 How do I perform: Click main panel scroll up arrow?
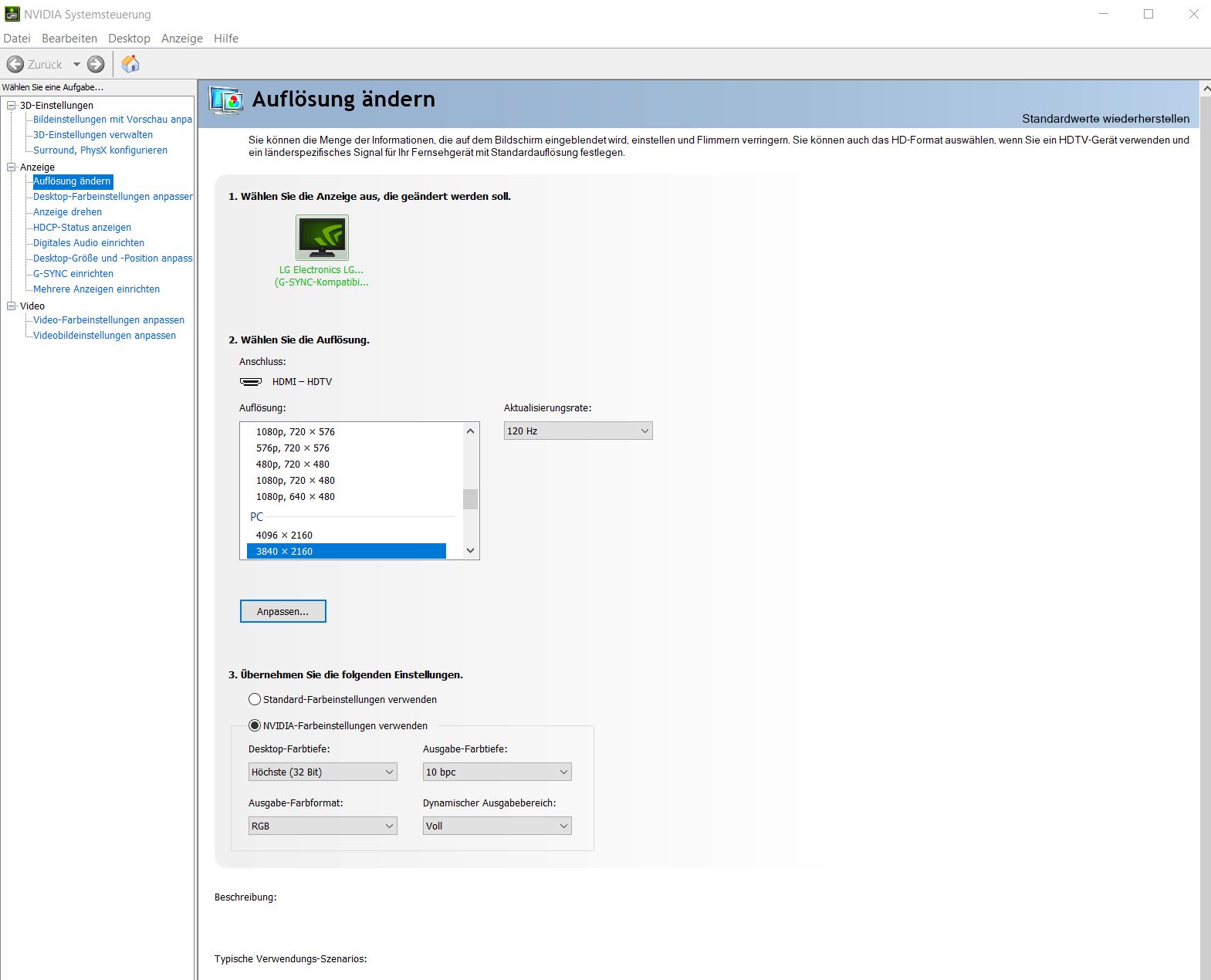1205,89
